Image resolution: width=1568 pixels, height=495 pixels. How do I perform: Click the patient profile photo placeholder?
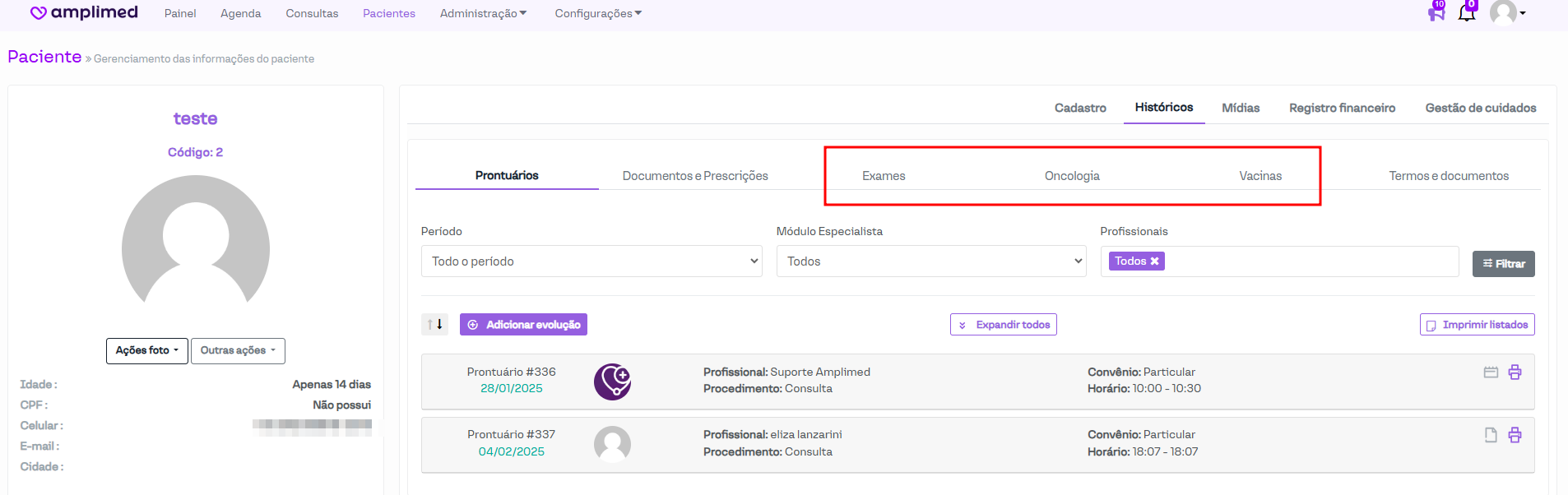[x=196, y=247]
